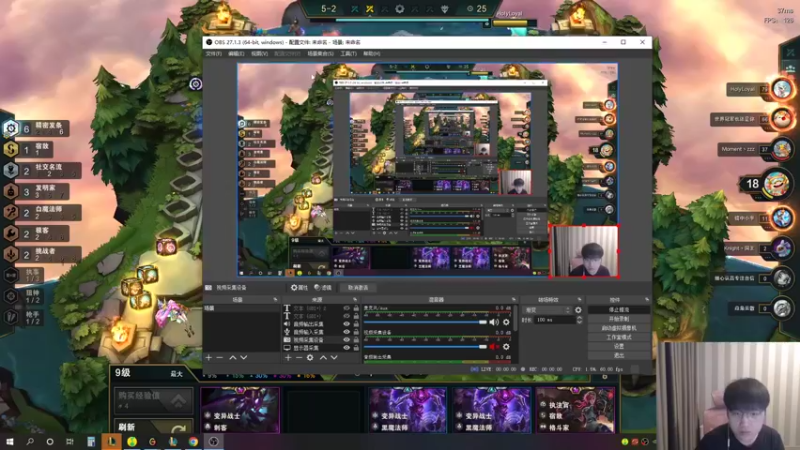Pop out the 混音器 dock header icon
The width and height of the screenshot is (800, 450).
[x=513, y=299]
